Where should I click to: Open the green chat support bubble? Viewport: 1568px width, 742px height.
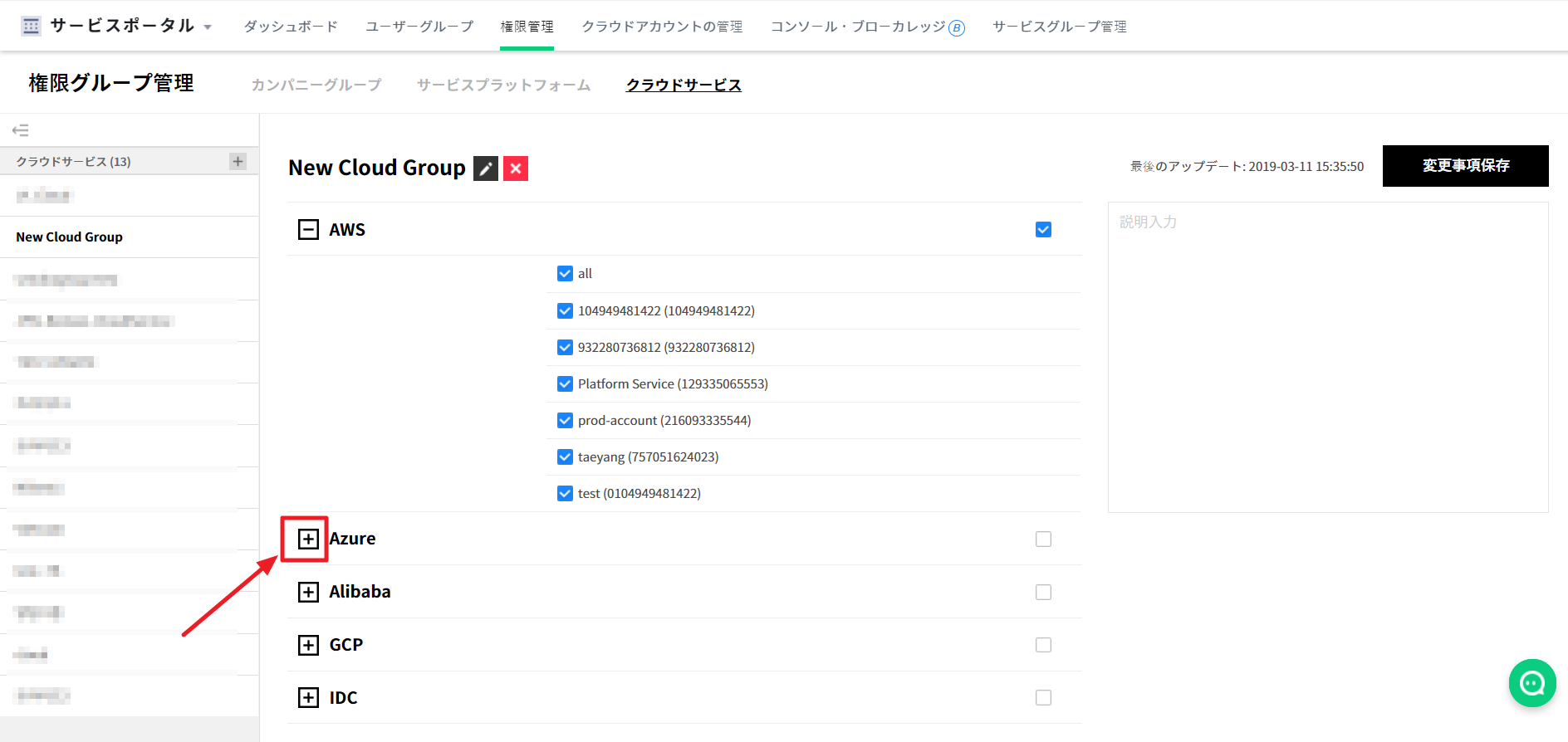1531,683
